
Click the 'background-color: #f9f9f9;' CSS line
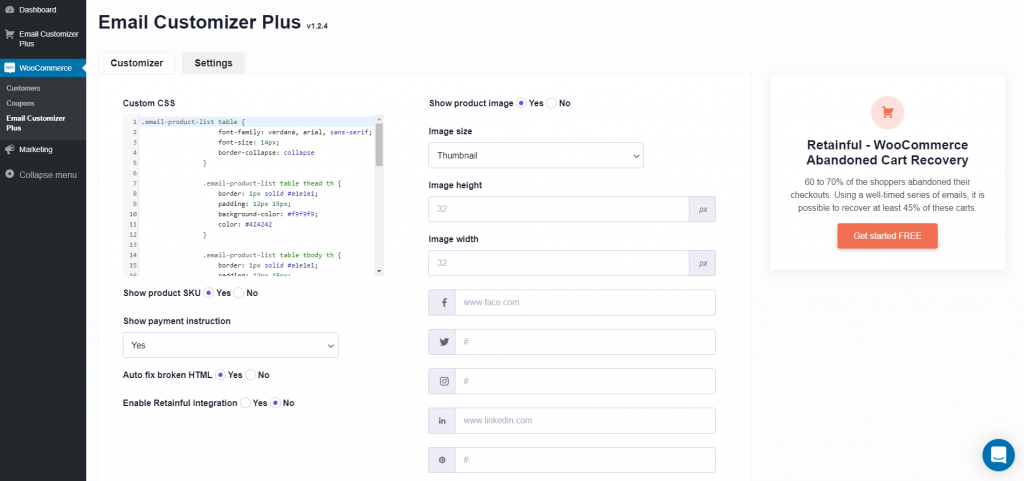coord(268,213)
